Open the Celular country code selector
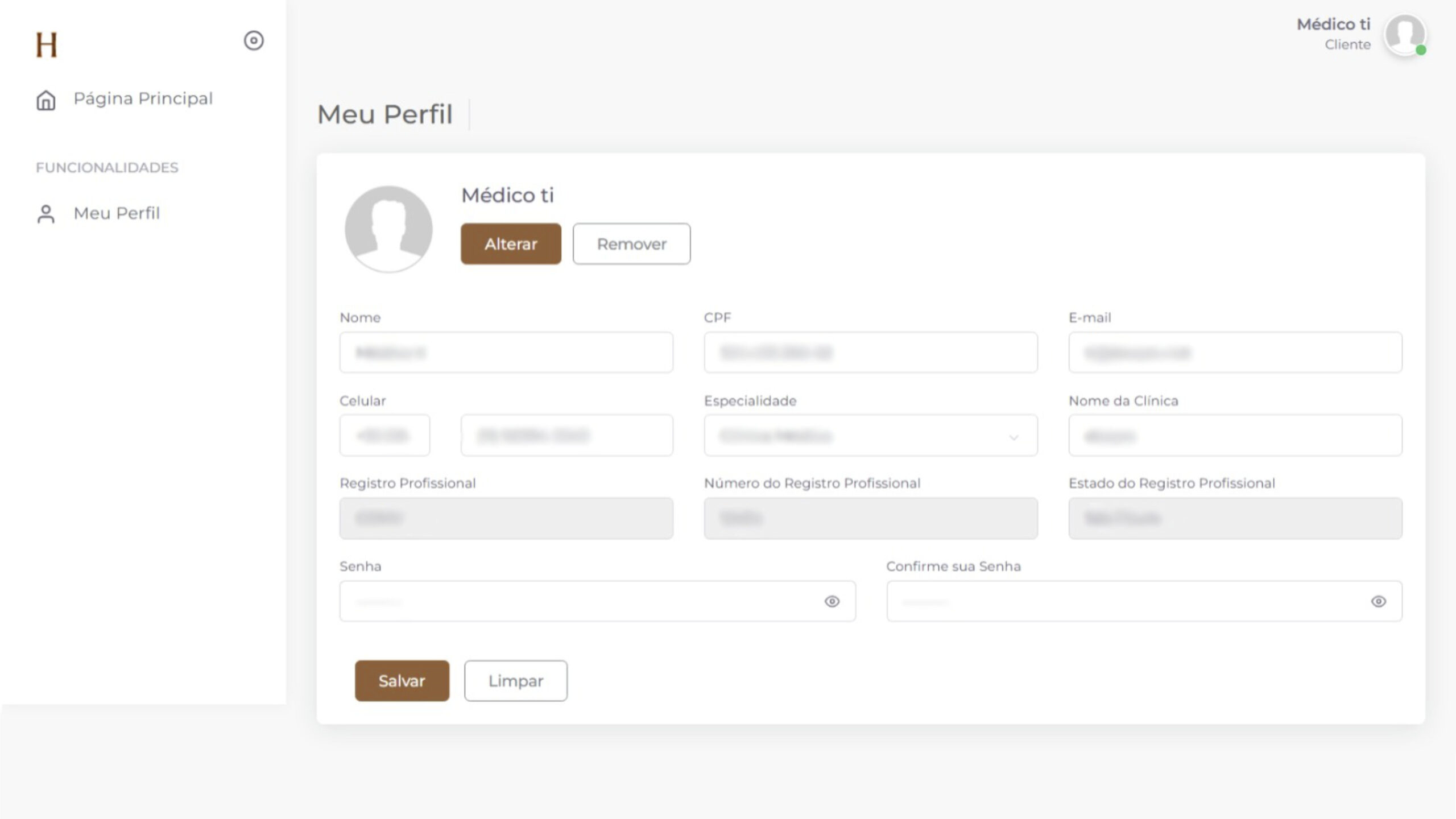Image resolution: width=1456 pixels, height=819 pixels. pyautogui.click(x=384, y=436)
